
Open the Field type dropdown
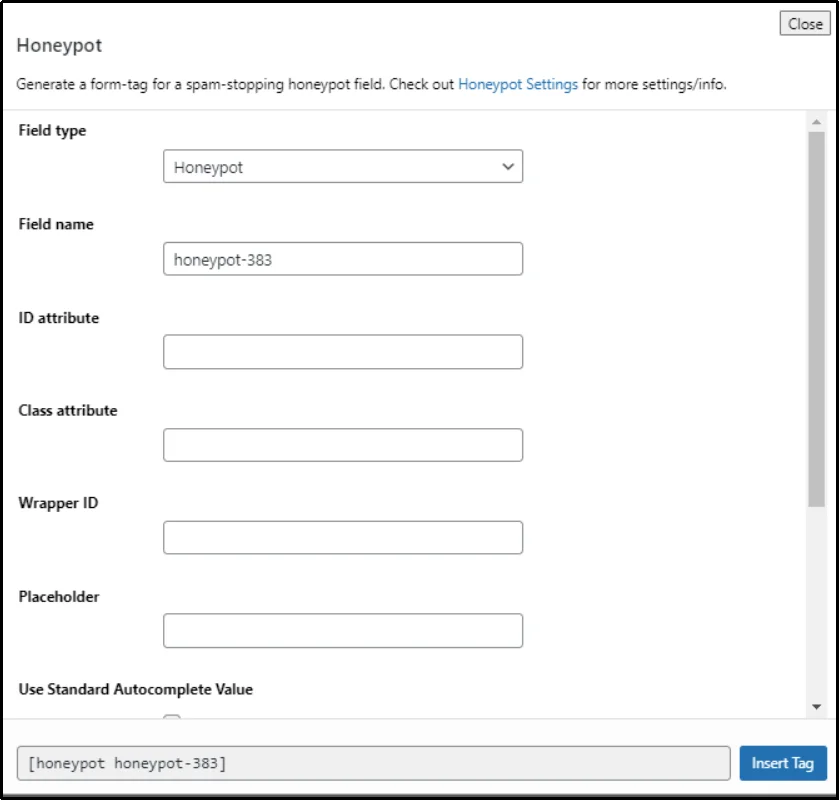point(343,167)
